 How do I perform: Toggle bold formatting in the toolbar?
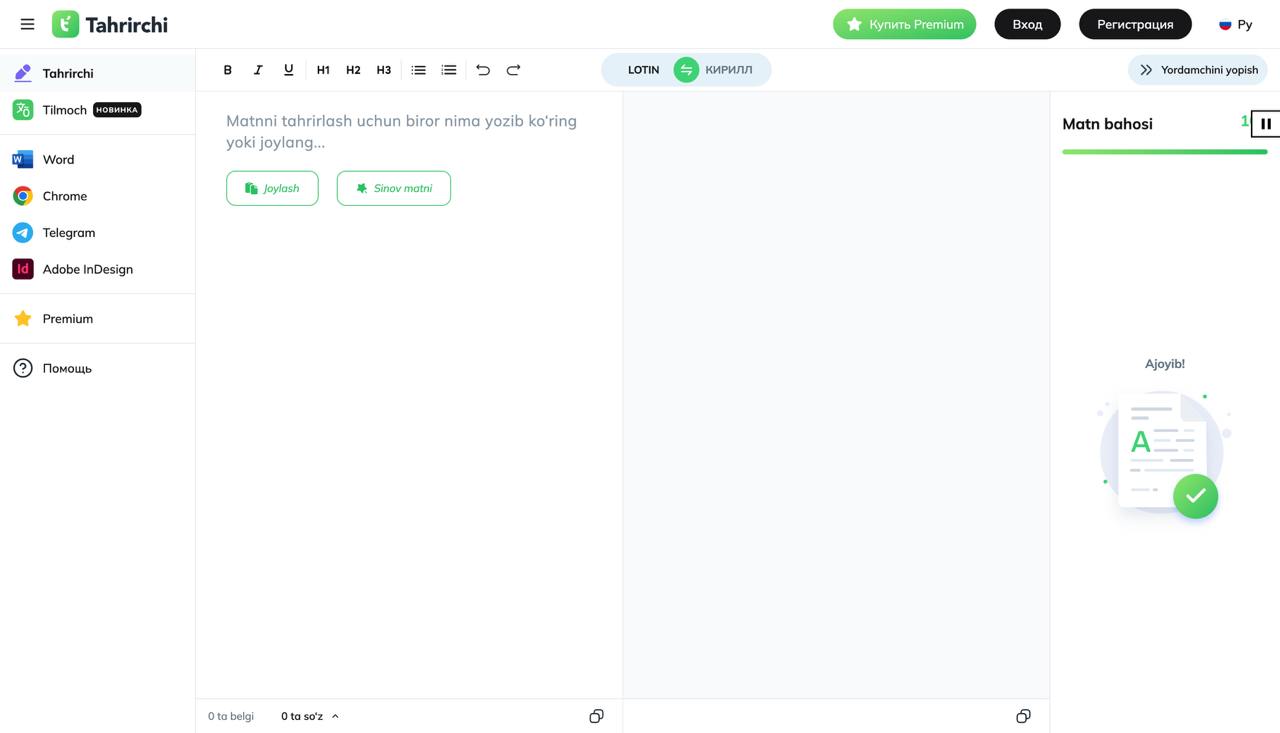click(x=227, y=70)
